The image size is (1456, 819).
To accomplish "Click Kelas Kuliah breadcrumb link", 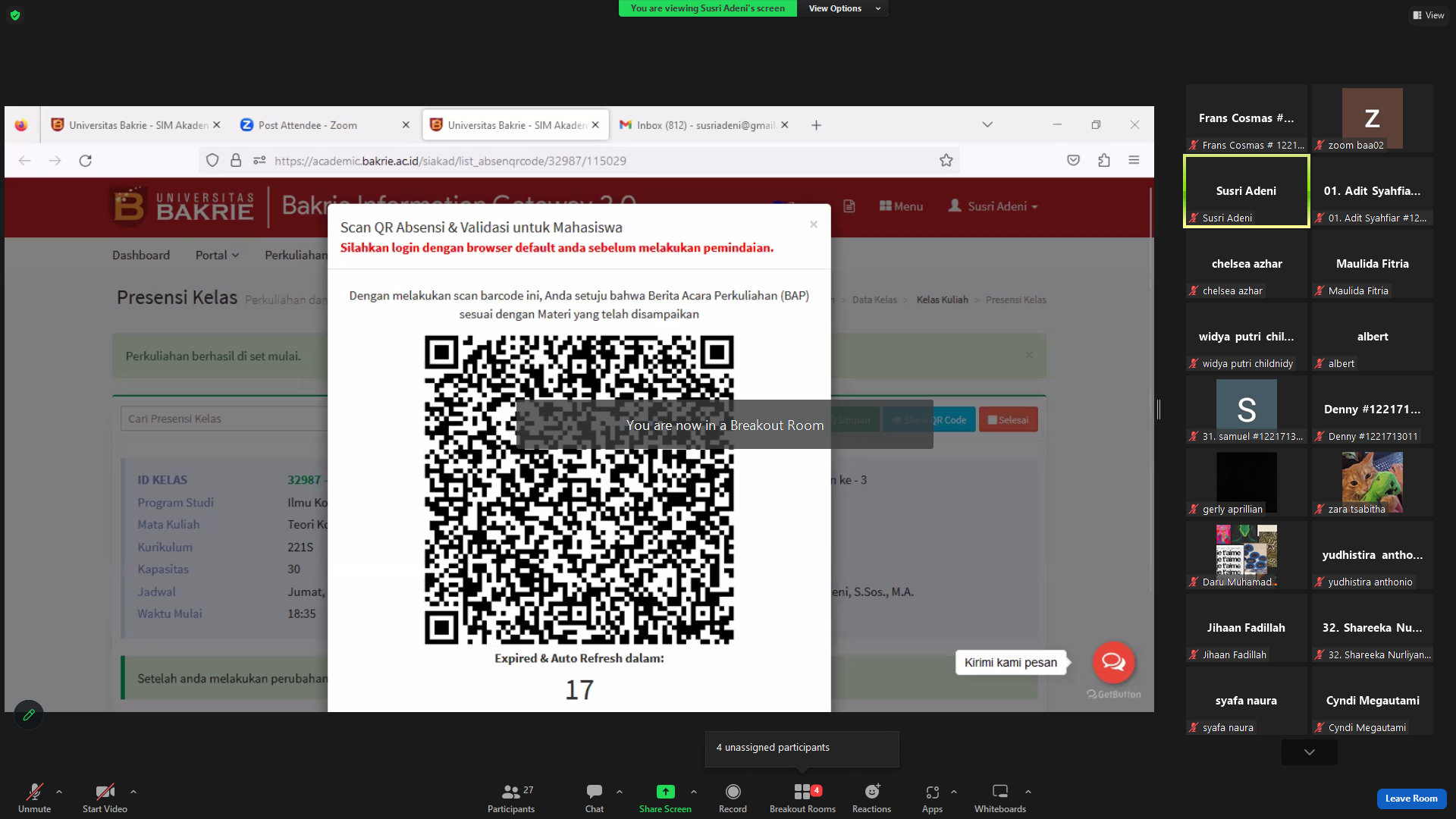I will (x=942, y=300).
